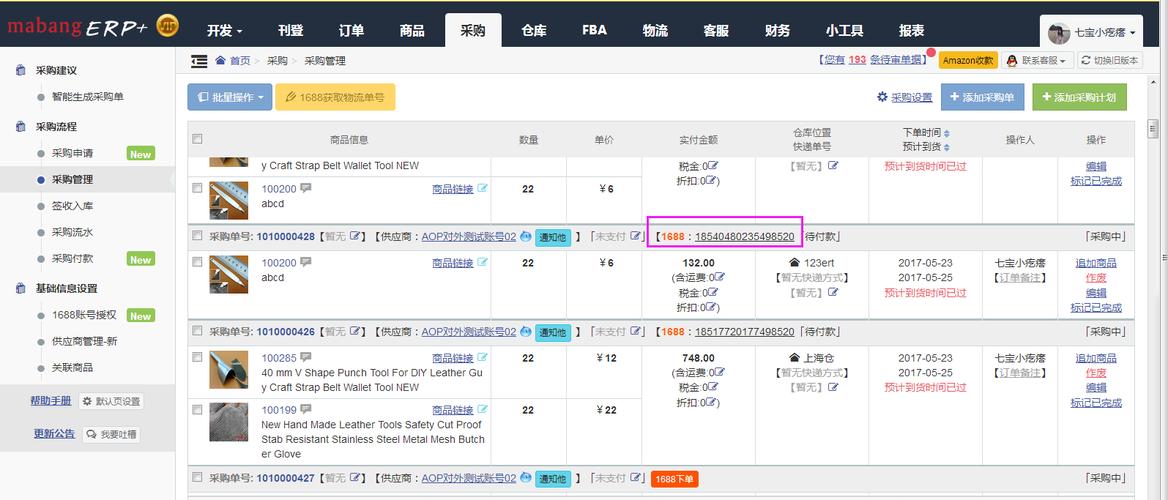The image size is (1168, 500).
Task: Open 1688 order link 18540480235498520
Action: (x=744, y=237)
